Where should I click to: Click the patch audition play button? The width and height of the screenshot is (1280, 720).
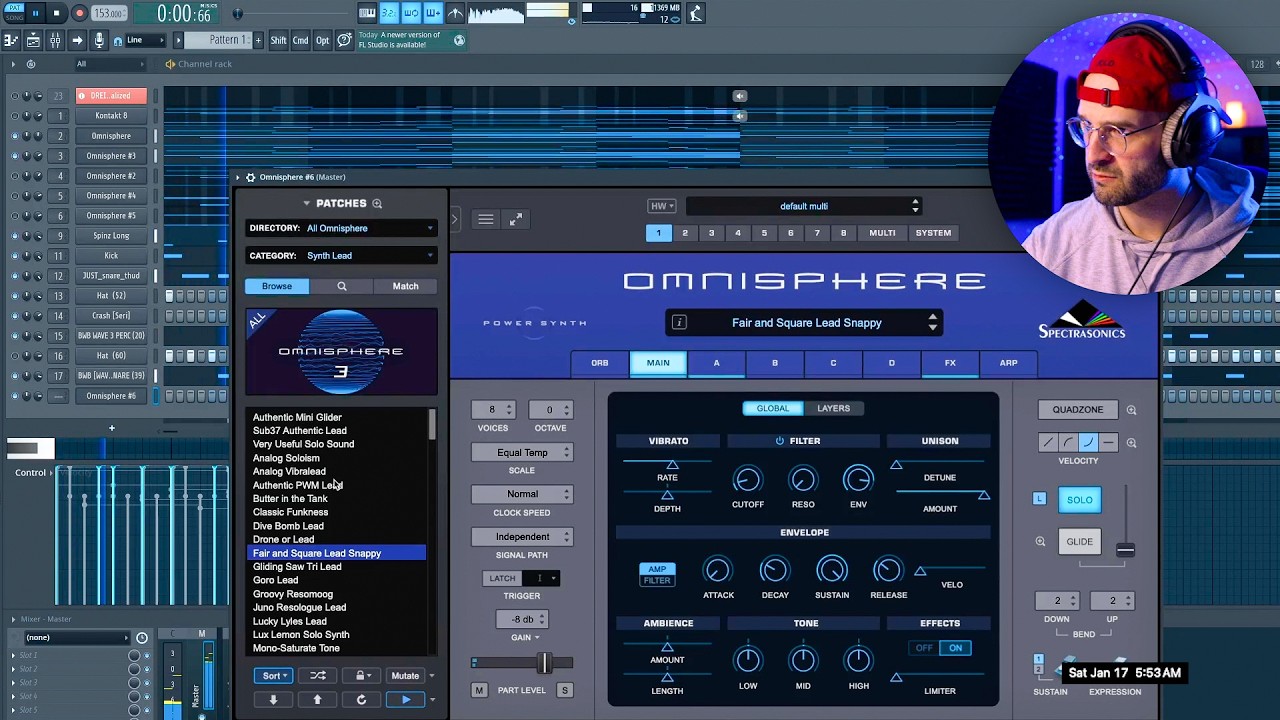(405, 700)
